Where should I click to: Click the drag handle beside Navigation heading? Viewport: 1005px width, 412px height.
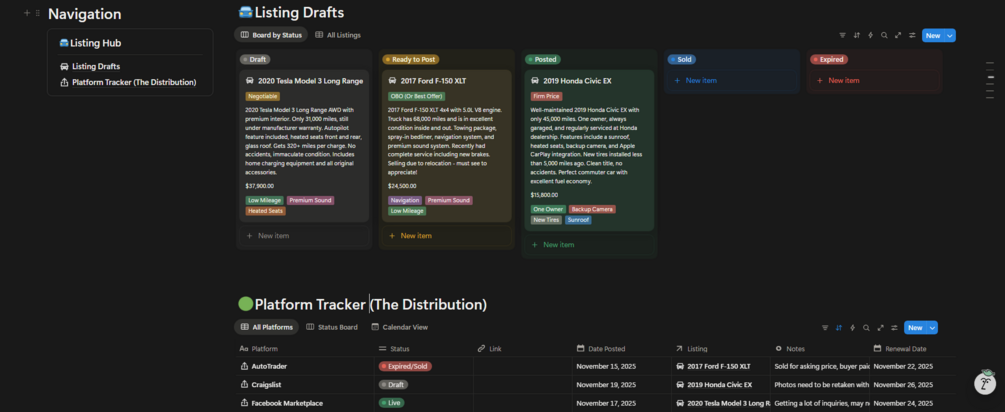click(38, 13)
